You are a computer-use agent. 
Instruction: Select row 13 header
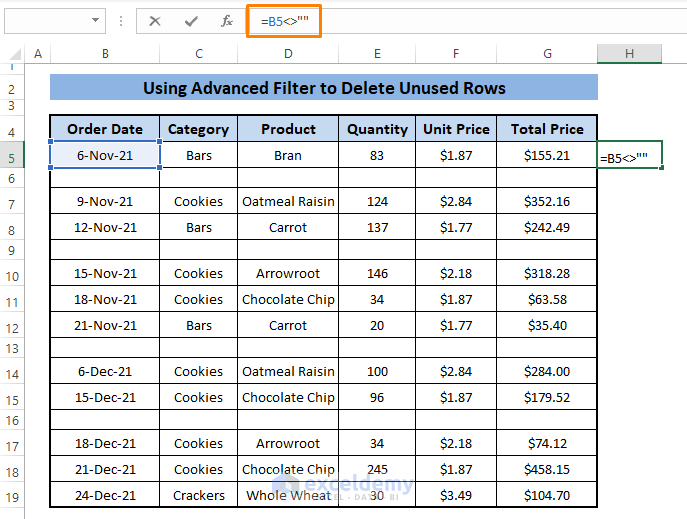pos(12,348)
